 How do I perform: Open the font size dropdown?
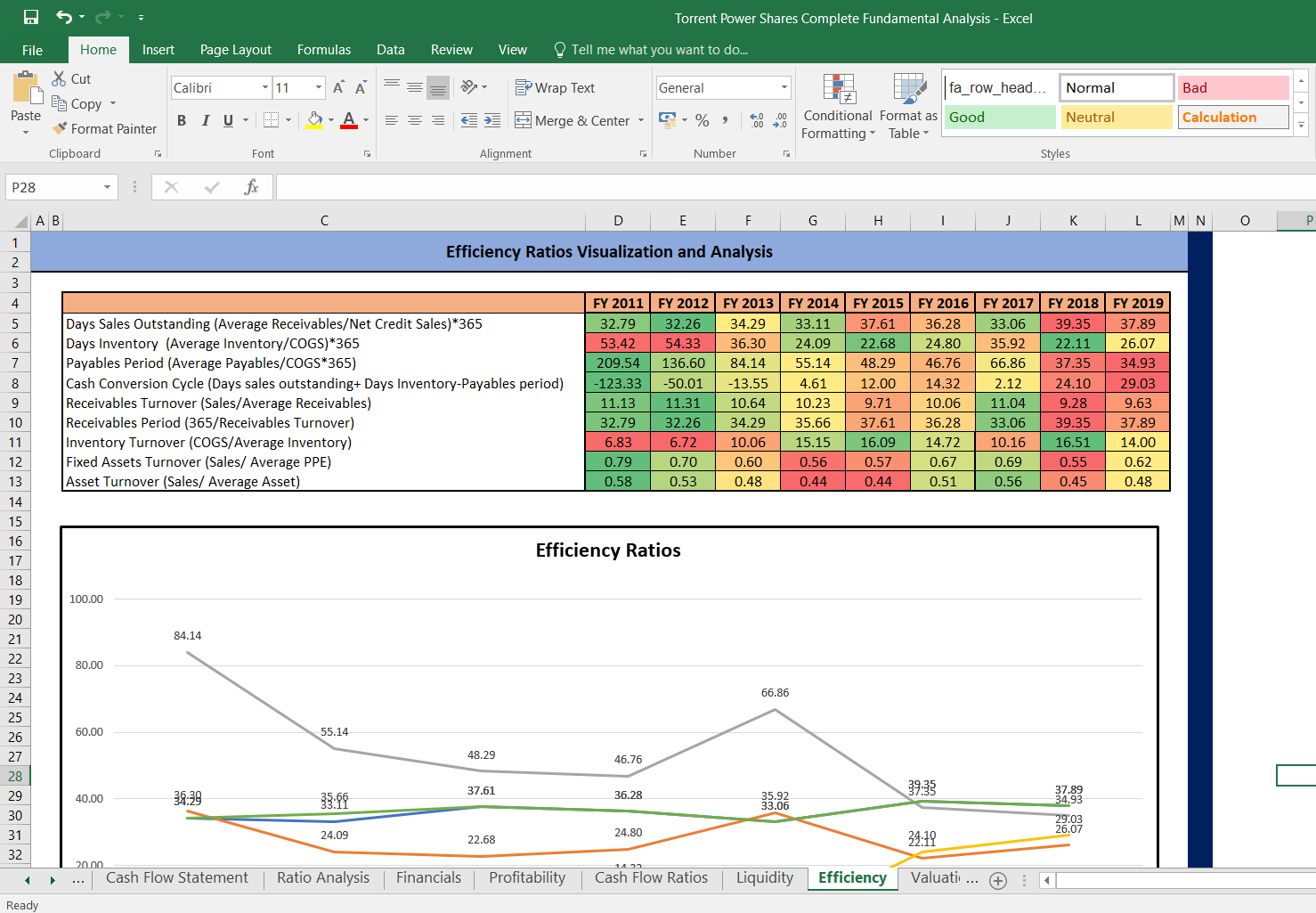tap(319, 87)
